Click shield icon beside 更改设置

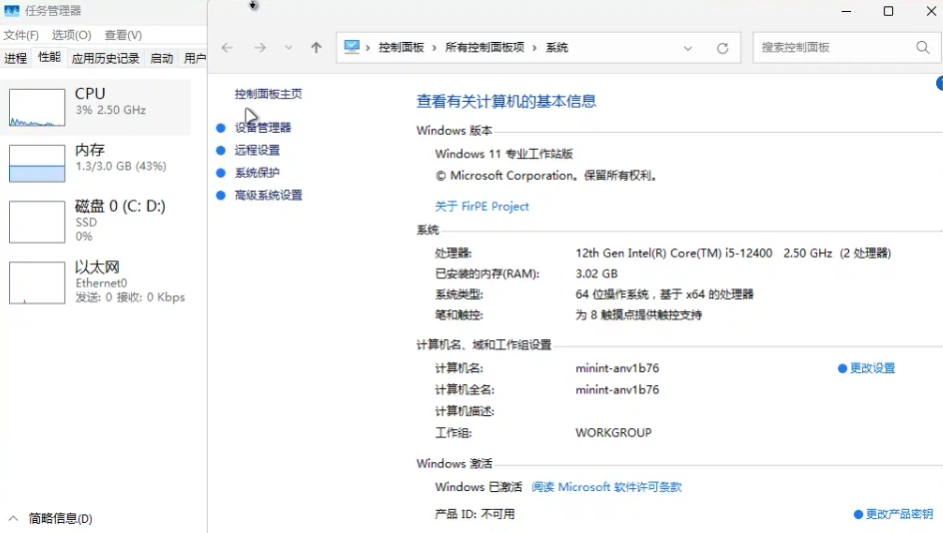point(842,368)
